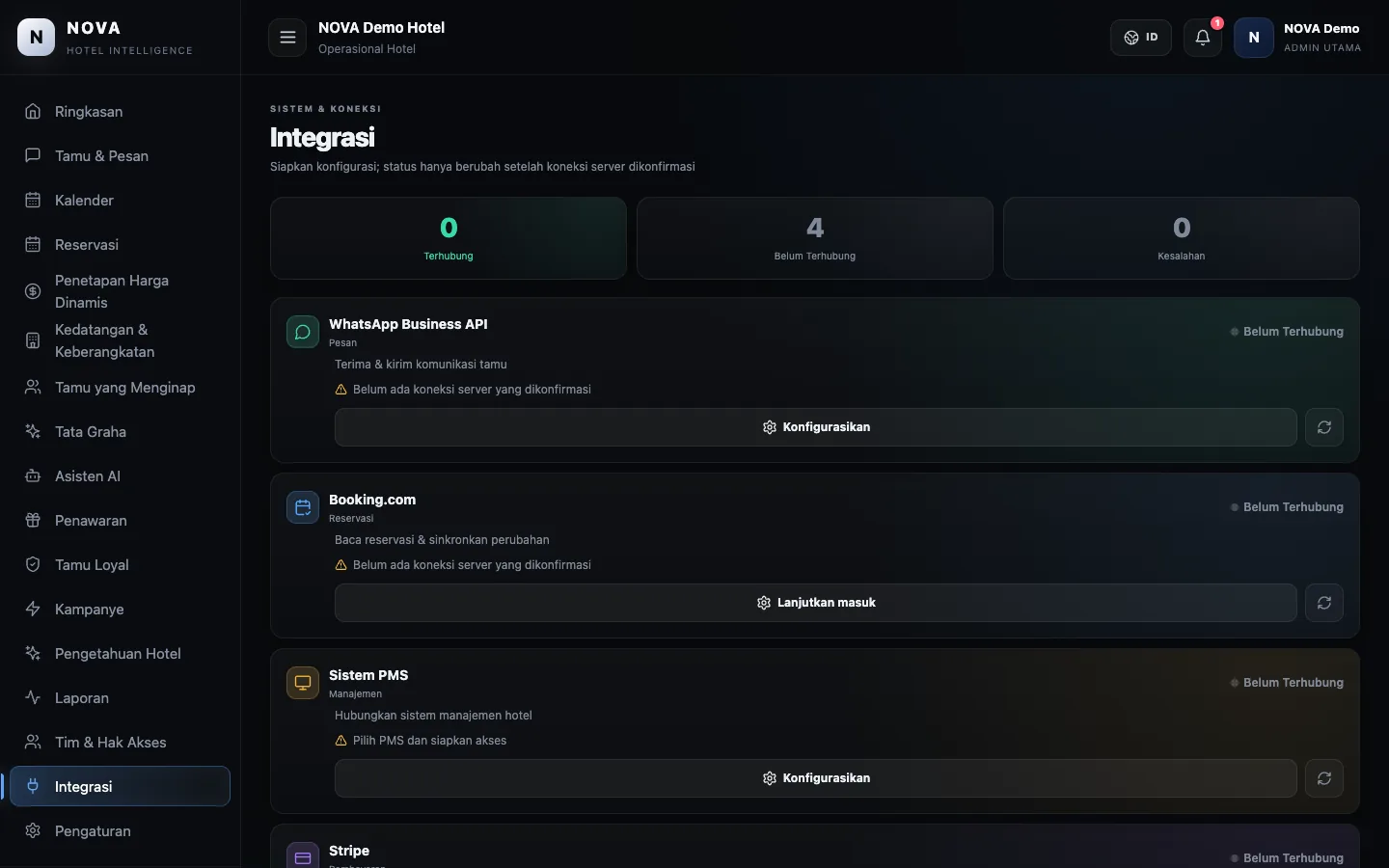Click Sistem PMS's Belum Terhubung status badge
This screenshot has width=1389, height=868.
1287,683
